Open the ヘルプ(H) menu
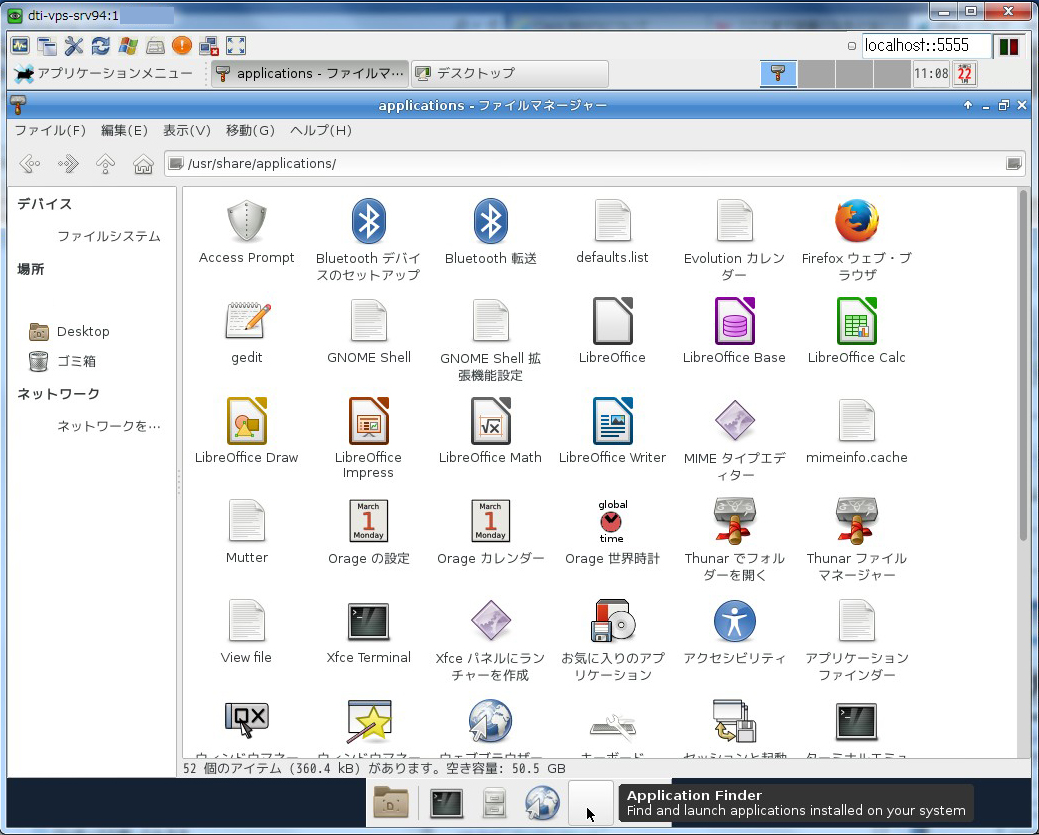The image size is (1039, 835). [321, 131]
